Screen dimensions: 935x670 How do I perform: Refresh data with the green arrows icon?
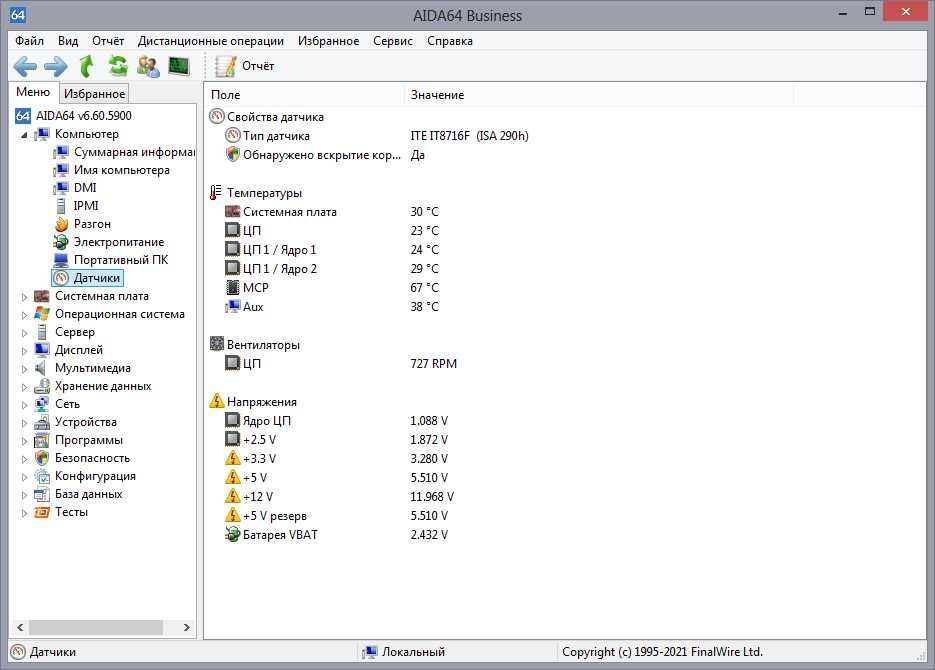[117, 66]
